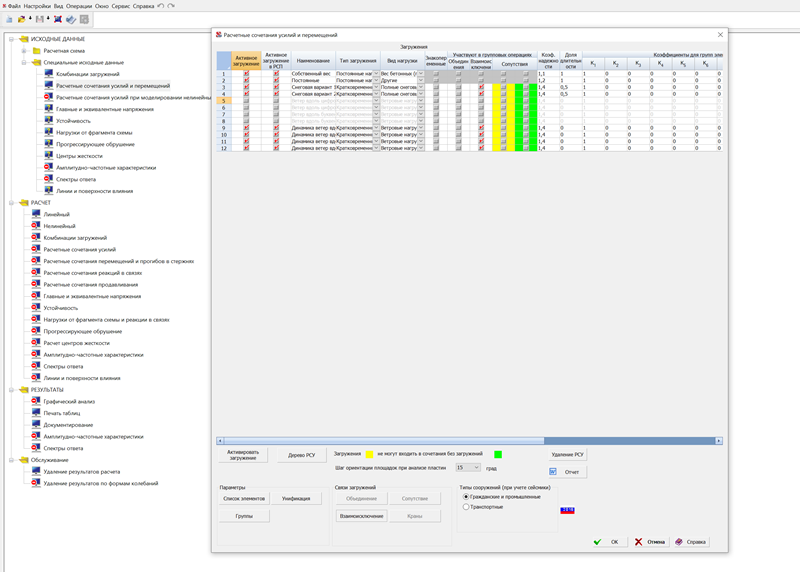Open Тип загружения dropdown in row 11
This screenshot has height=572, width=800.
(376, 141)
